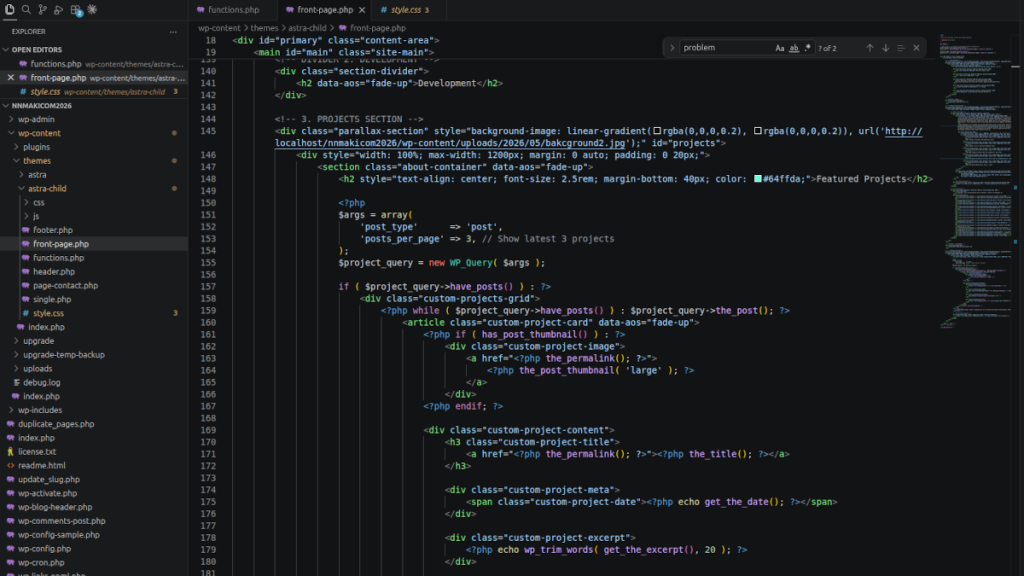Image resolution: width=1024 pixels, height=576 pixels.
Task: Expand the upgrade folder
Action: 39,341
